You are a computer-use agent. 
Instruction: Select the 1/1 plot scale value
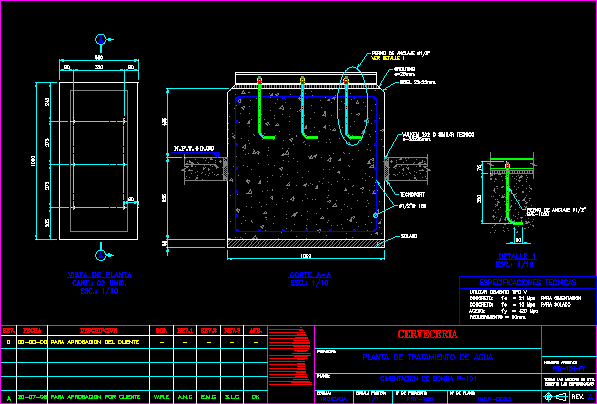[373, 399]
